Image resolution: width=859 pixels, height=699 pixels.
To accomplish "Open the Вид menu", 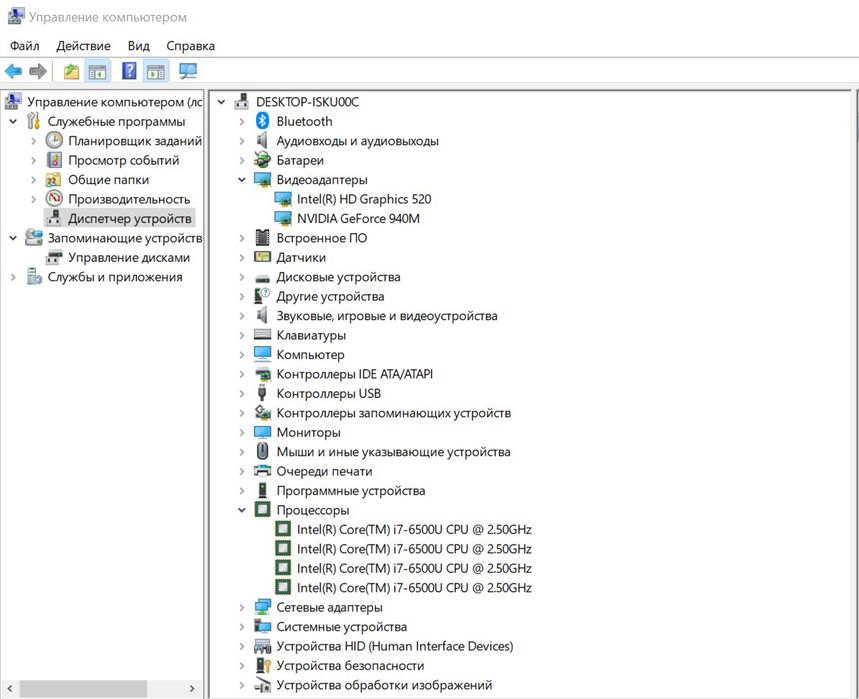I will [x=139, y=46].
